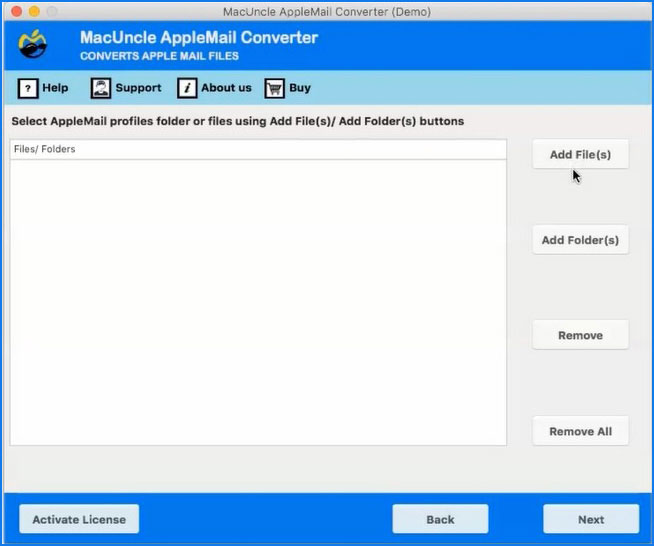The height and width of the screenshot is (546, 654).
Task: Click the MacUncle apple logo
Action: [33, 44]
